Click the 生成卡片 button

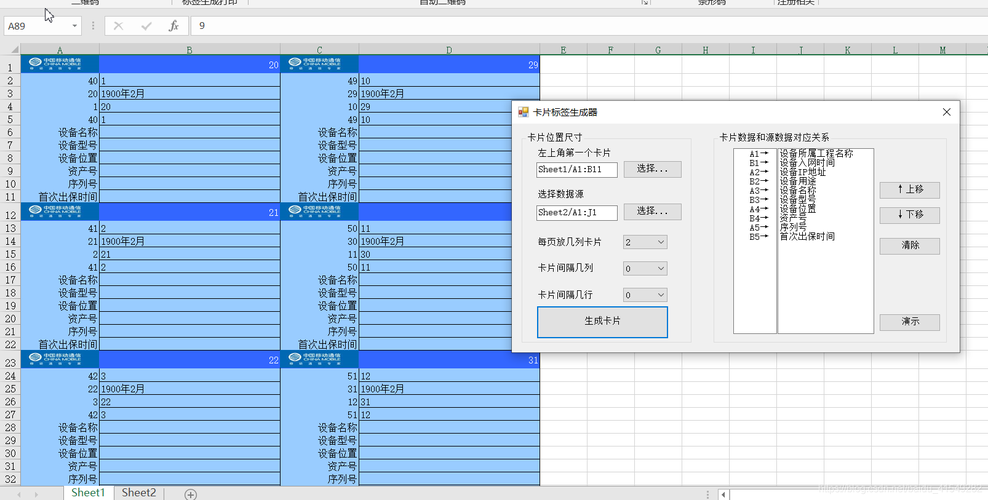(x=602, y=321)
